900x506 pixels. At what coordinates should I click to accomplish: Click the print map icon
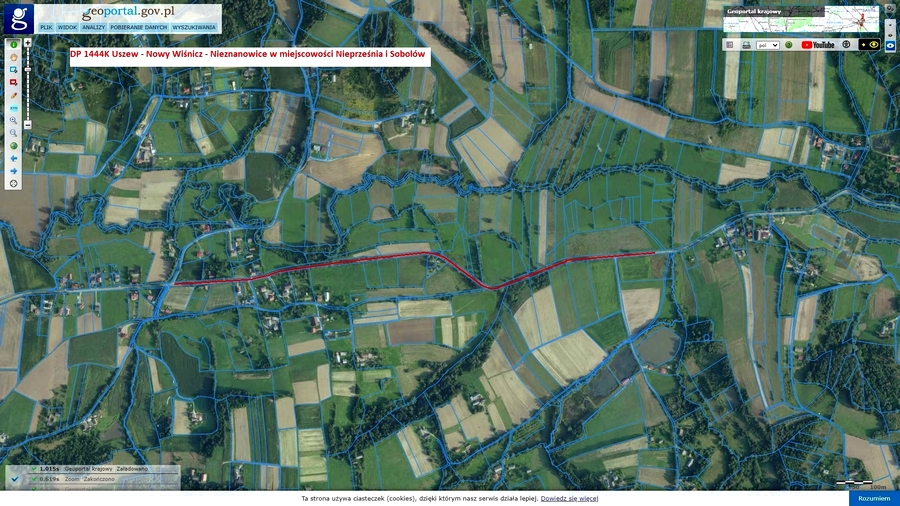click(x=746, y=45)
